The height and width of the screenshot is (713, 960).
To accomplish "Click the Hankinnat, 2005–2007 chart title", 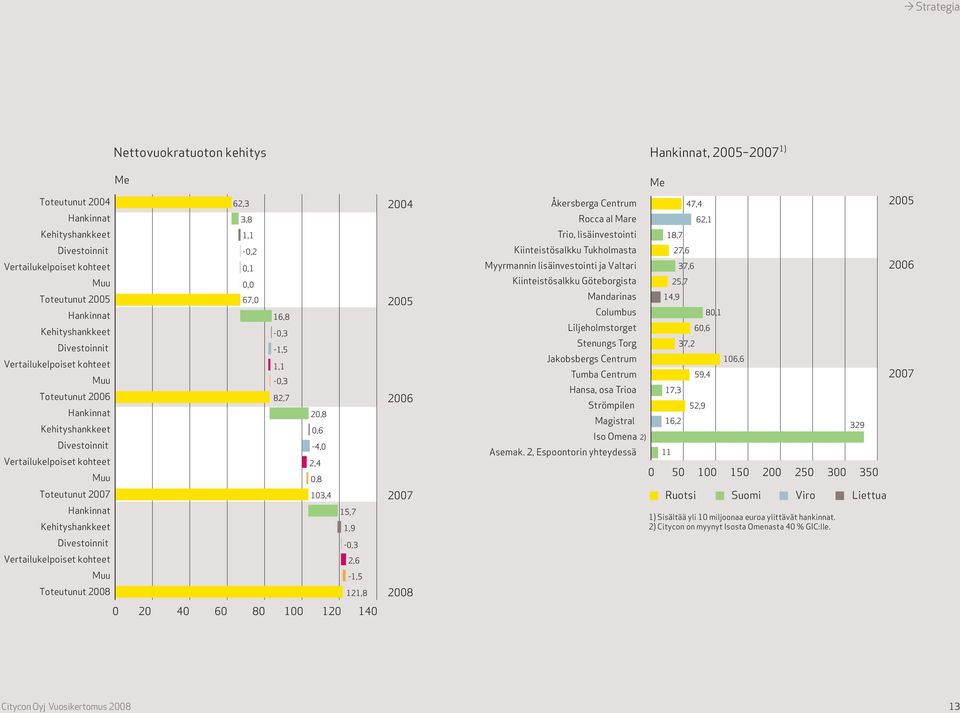I will tap(718, 152).
